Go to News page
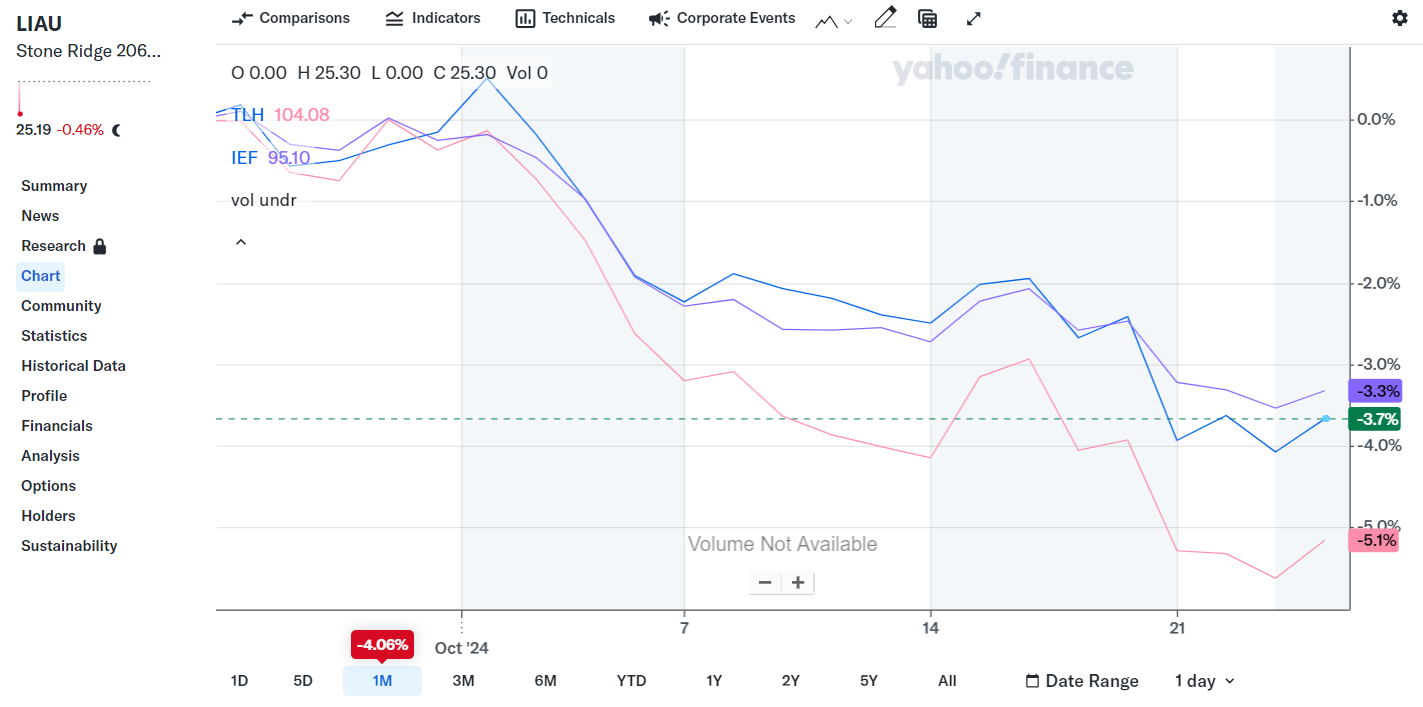1423x707 pixels. point(40,216)
